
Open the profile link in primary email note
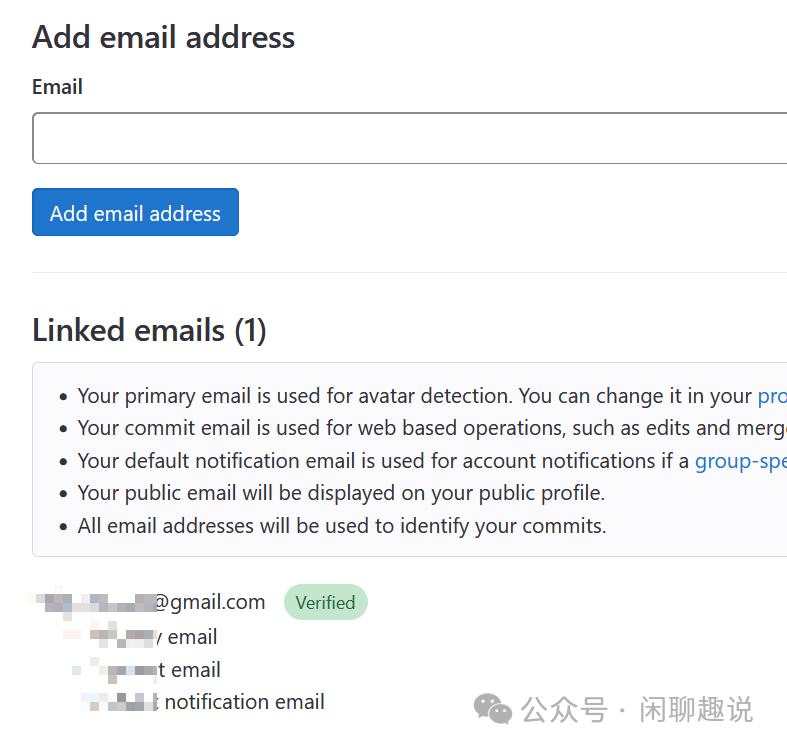[771, 396]
